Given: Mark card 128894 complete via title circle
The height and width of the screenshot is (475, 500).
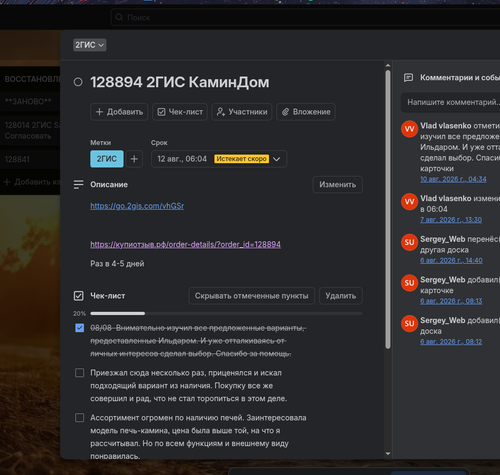Looking at the screenshot, I should click(78, 82).
